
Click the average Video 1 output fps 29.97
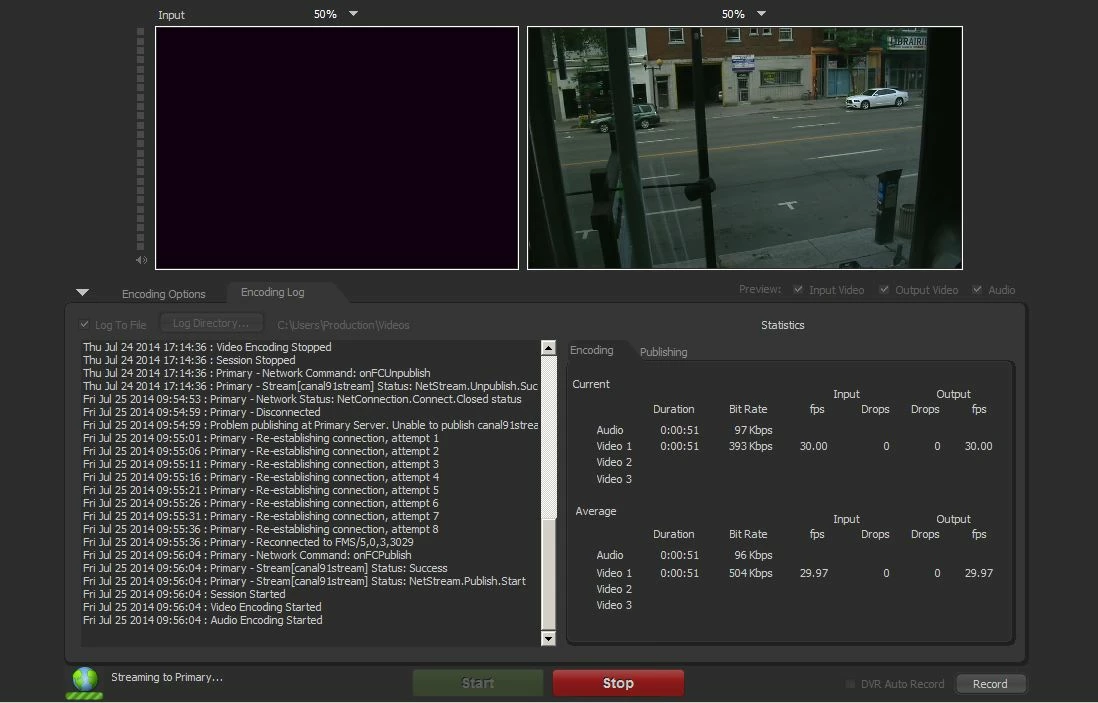[x=978, y=573]
